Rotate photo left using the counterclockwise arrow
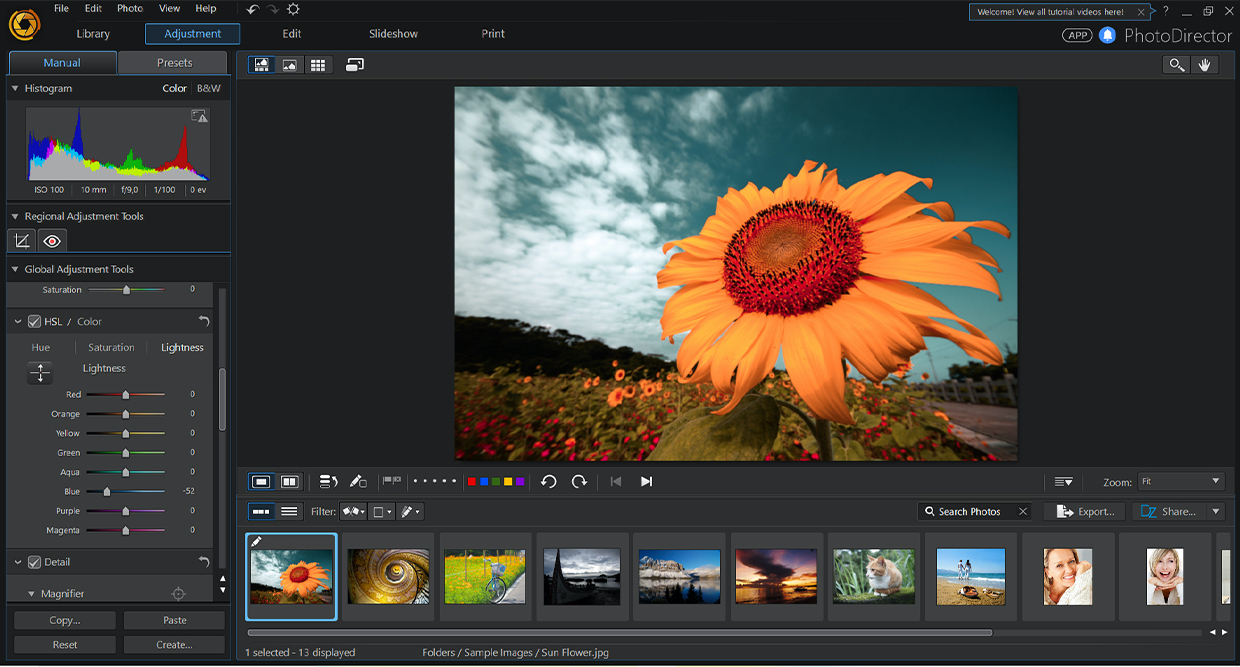 pyautogui.click(x=548, y=482)
